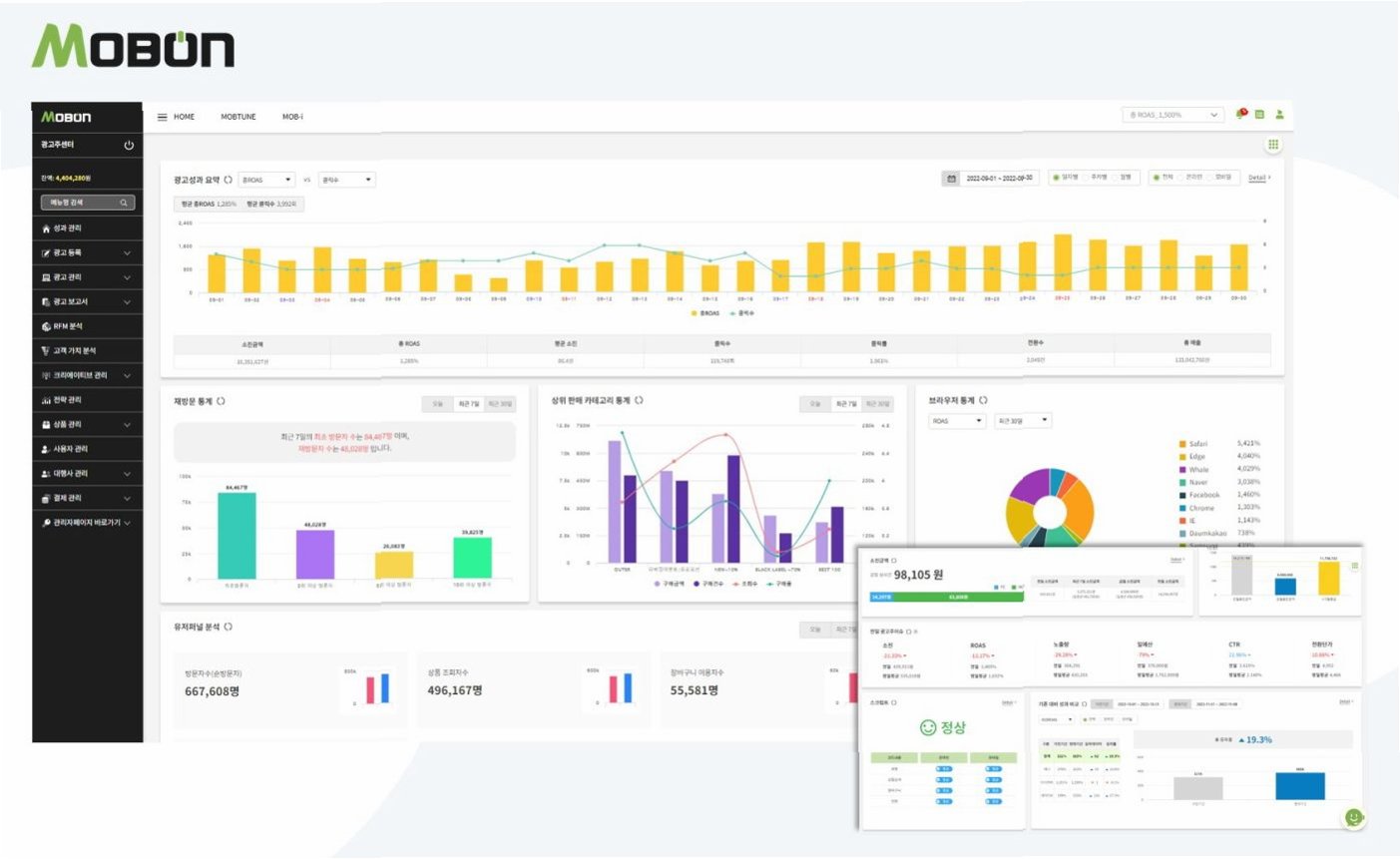The height and width of the screenshot is (859, 1400).
Task: Open RFM 분석 in the sidebar
Action: (x=87, y=326)
